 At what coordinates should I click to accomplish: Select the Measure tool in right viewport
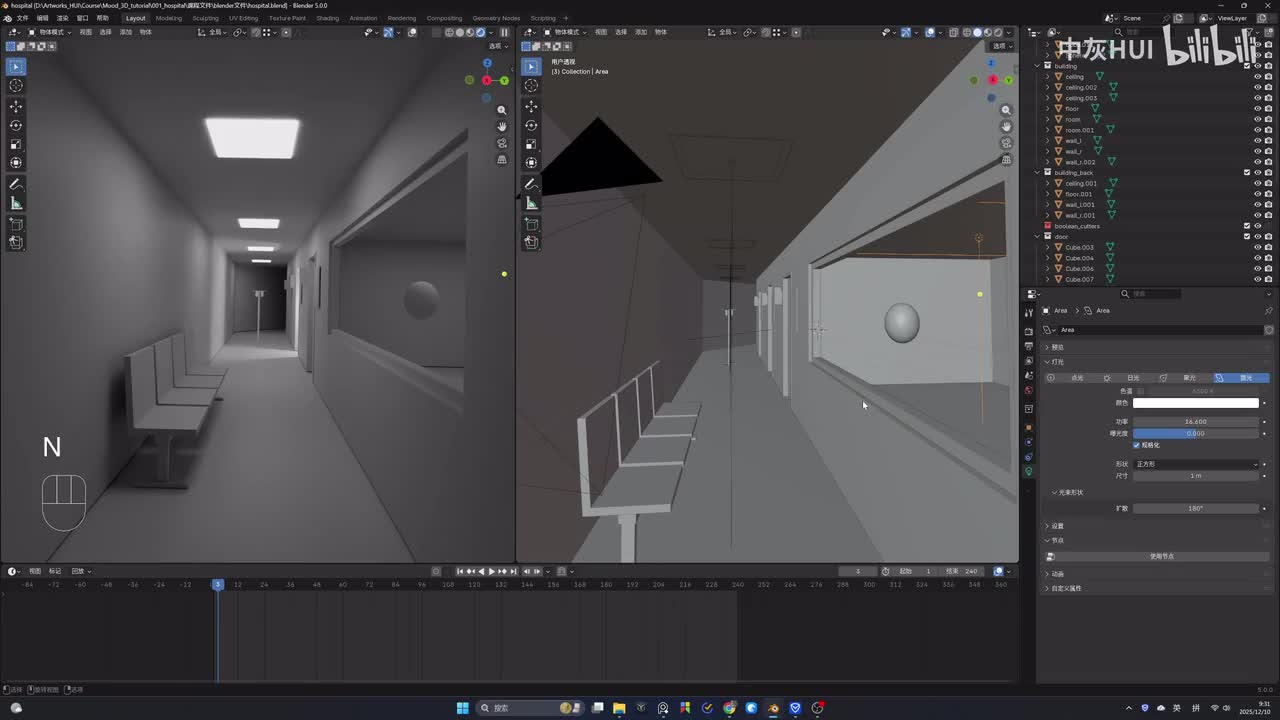click(532, 204)
